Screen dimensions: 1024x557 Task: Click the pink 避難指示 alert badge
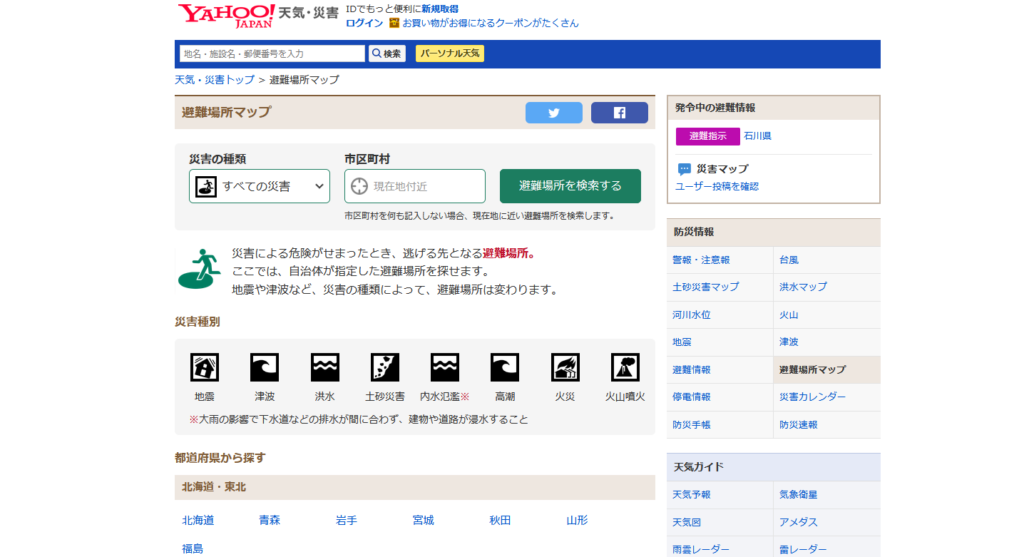tap(708, 136)
